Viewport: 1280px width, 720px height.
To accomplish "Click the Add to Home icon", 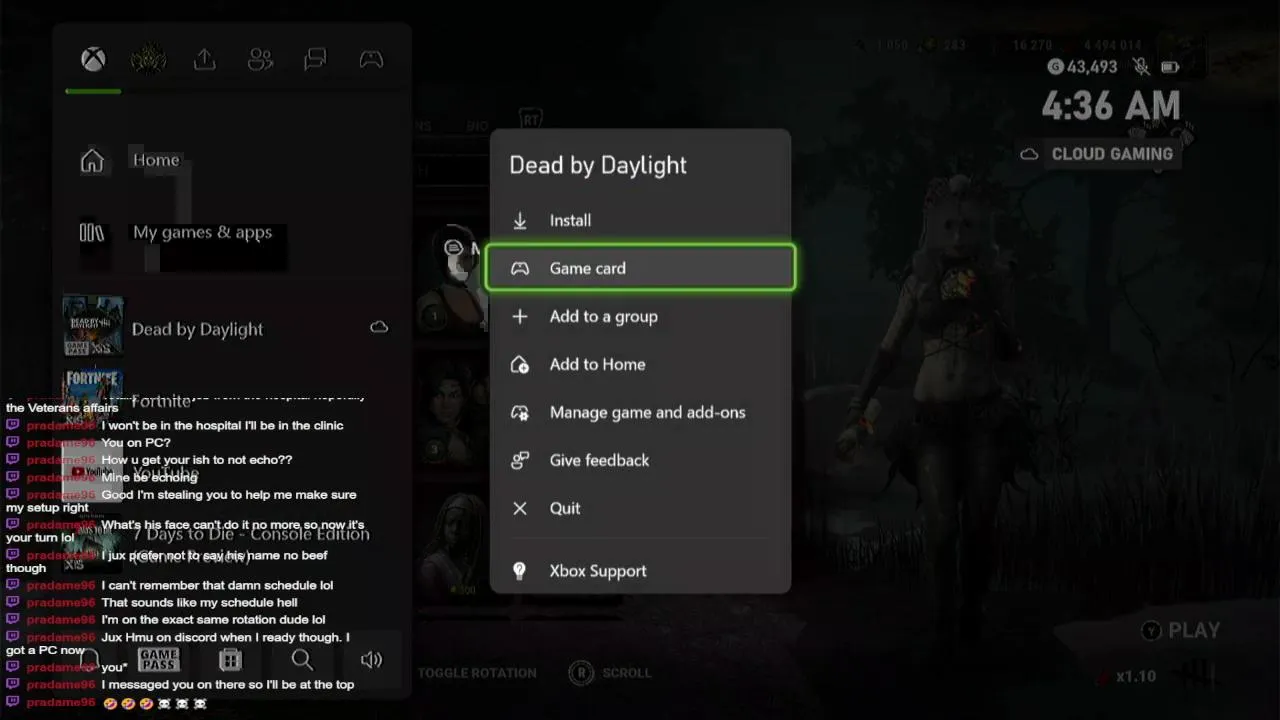I will point(520,364).
